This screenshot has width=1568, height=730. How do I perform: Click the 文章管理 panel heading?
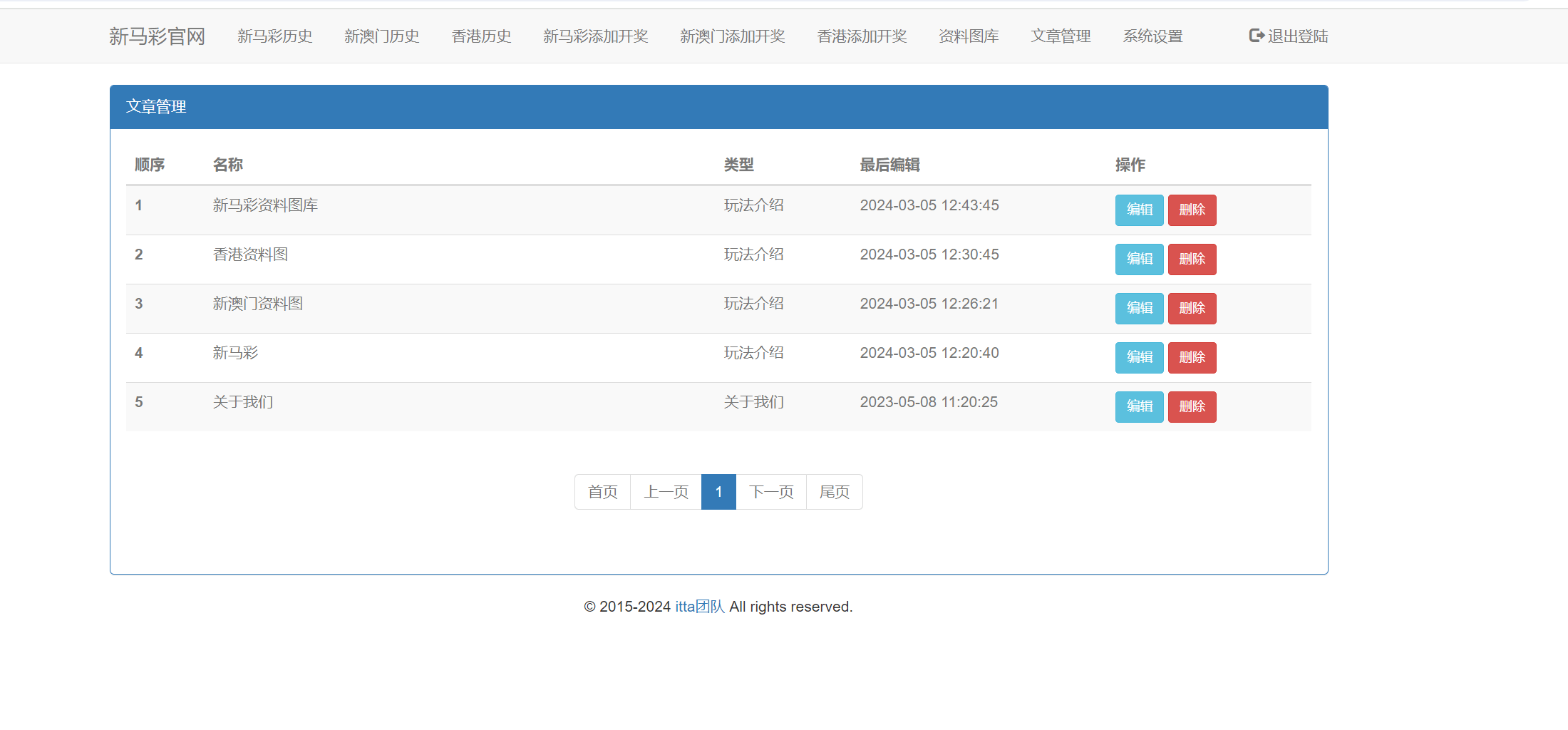click(156, 107)
